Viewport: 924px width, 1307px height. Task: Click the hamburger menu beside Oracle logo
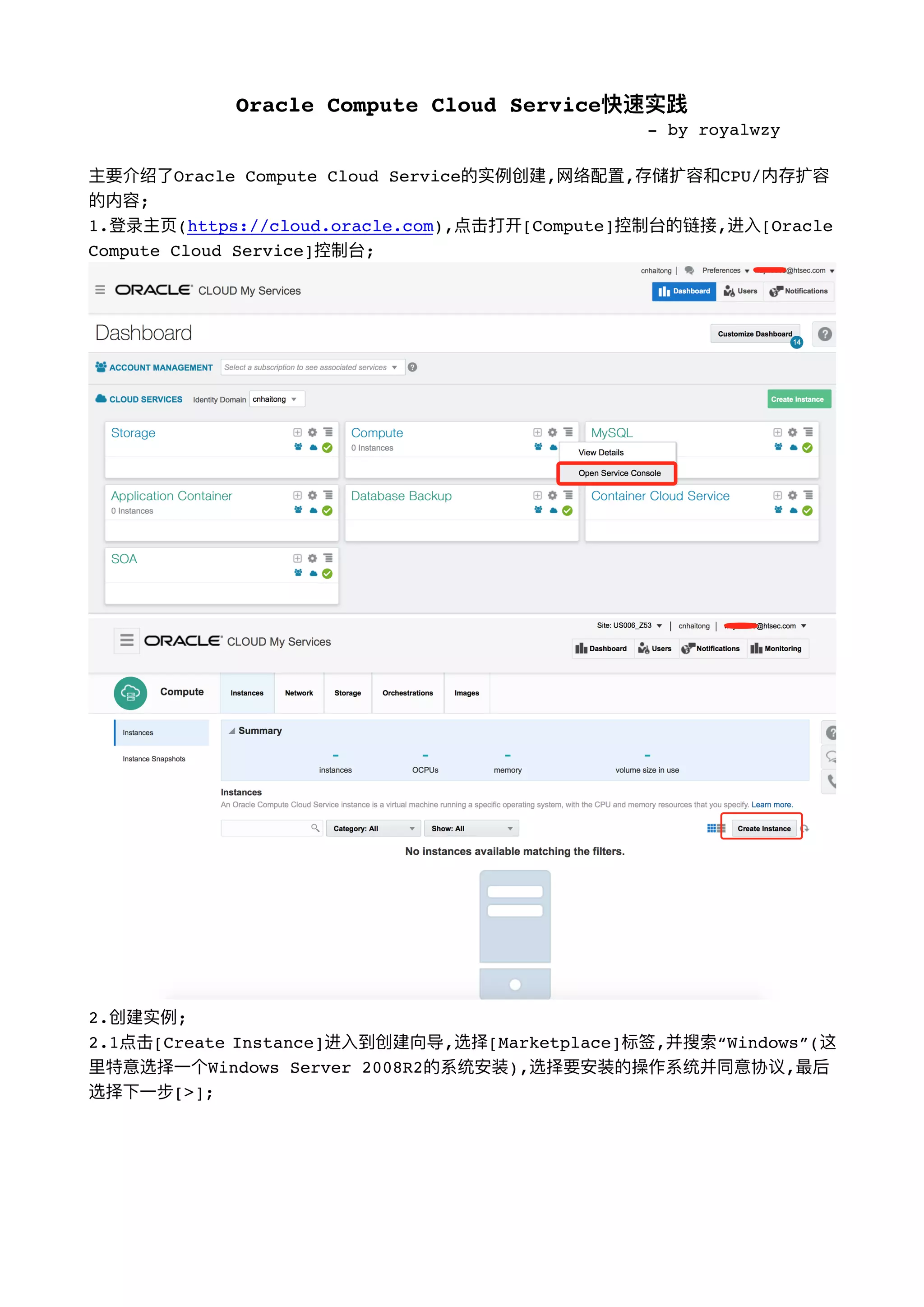[100, 290]
